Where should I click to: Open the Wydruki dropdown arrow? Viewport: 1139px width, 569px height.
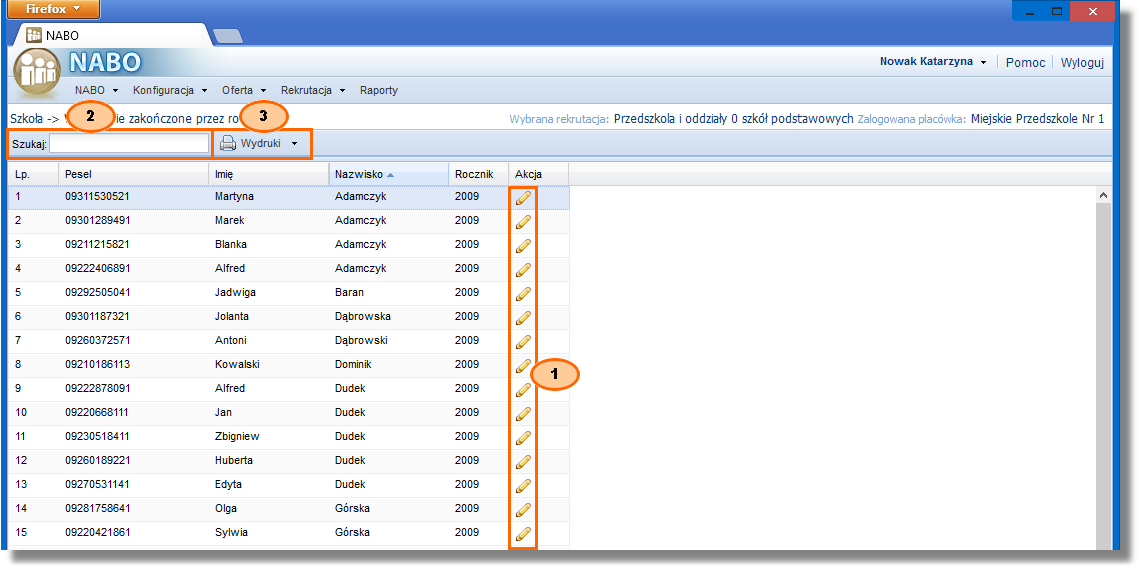coord(294,144)
